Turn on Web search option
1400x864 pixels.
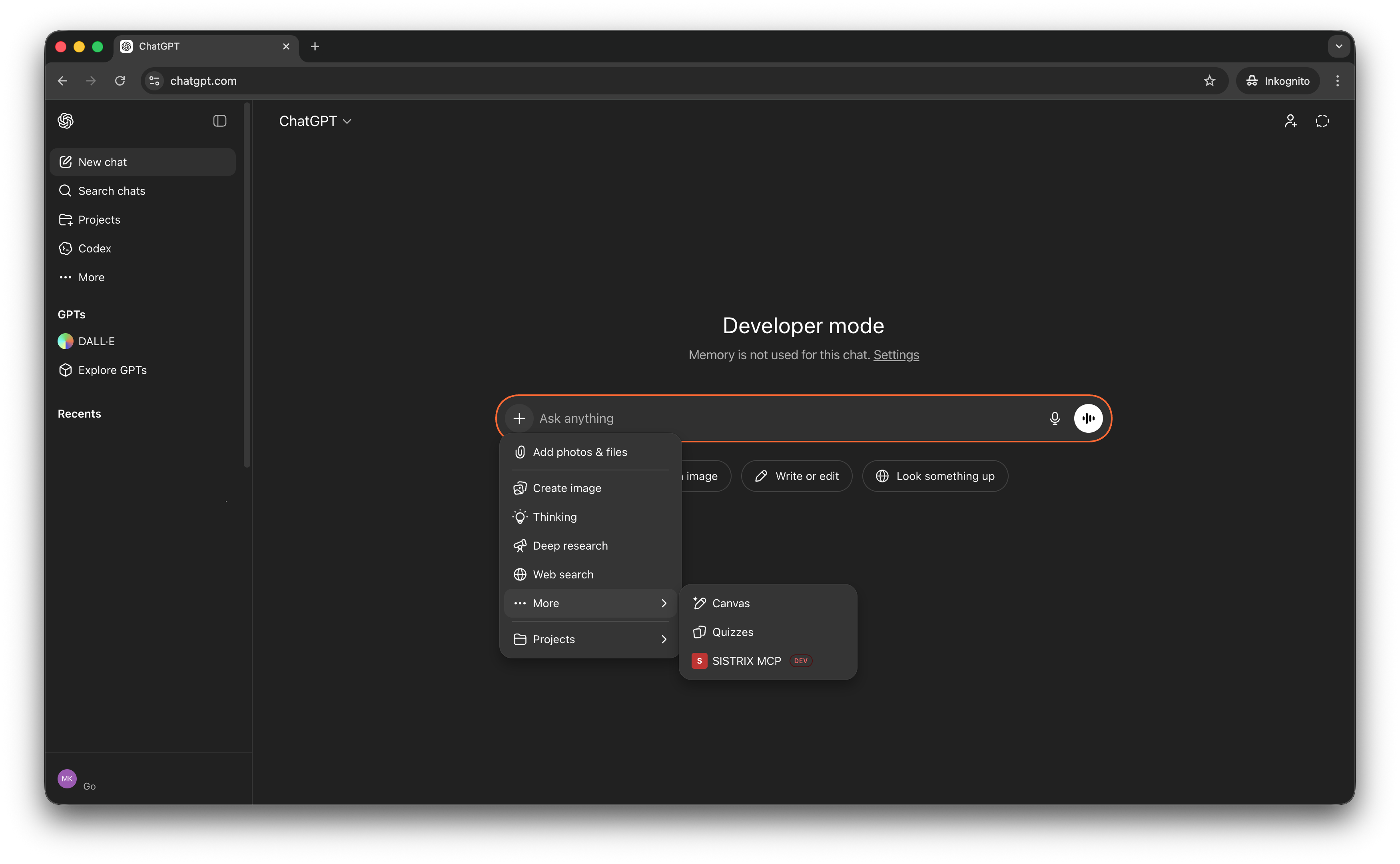coord(562,574)
